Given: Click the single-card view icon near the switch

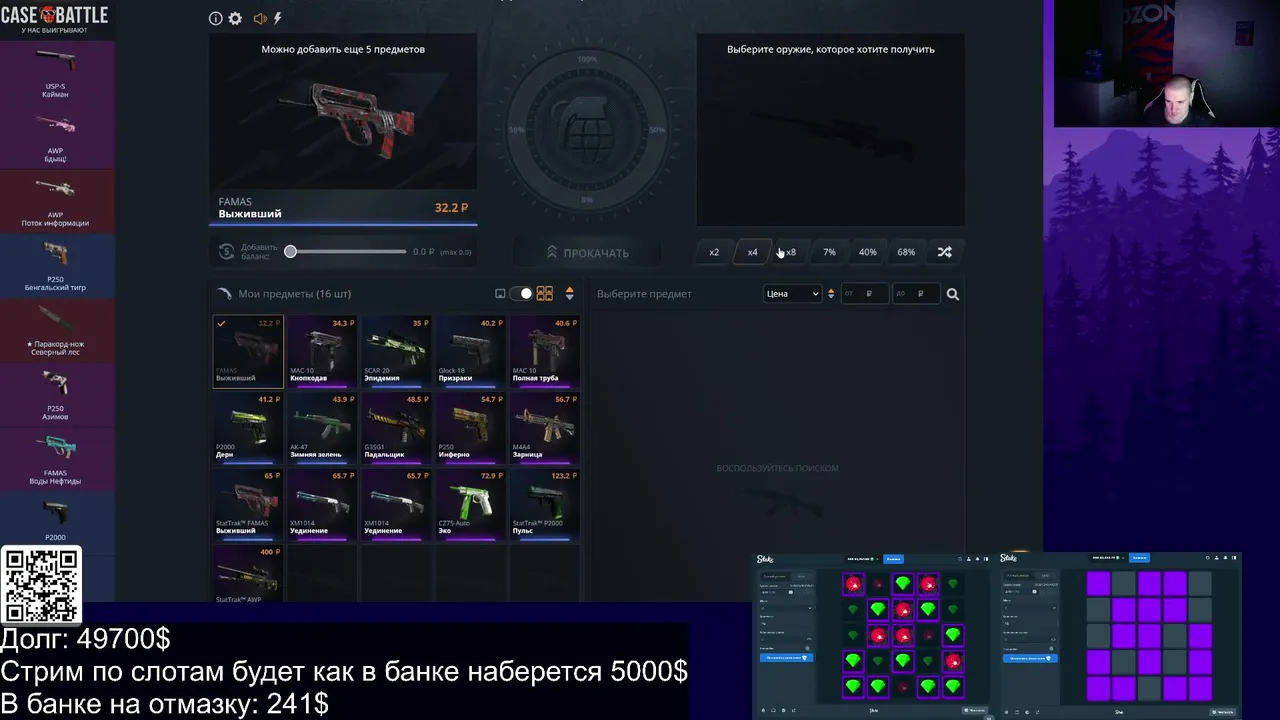Looking at the screenshot, I should 500,294.
